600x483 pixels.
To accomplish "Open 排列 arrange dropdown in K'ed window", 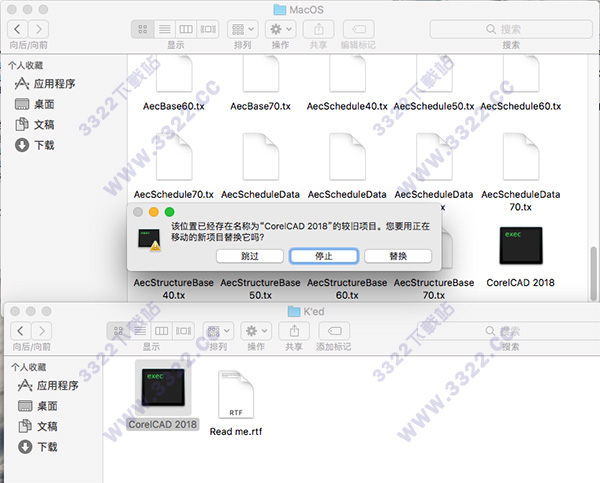I will click(218, 331).
